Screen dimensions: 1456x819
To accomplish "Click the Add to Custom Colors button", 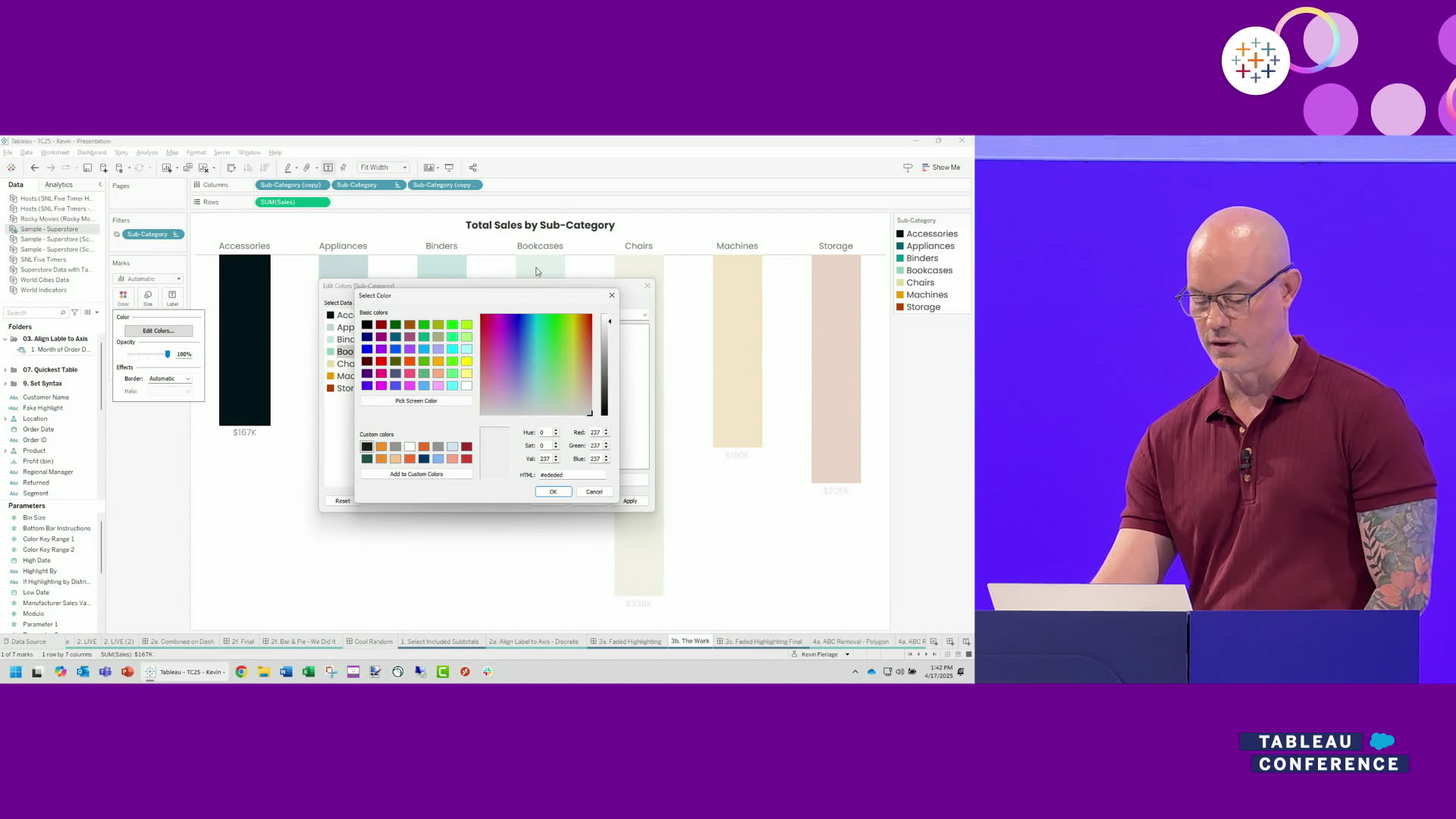I will [416, 474].
